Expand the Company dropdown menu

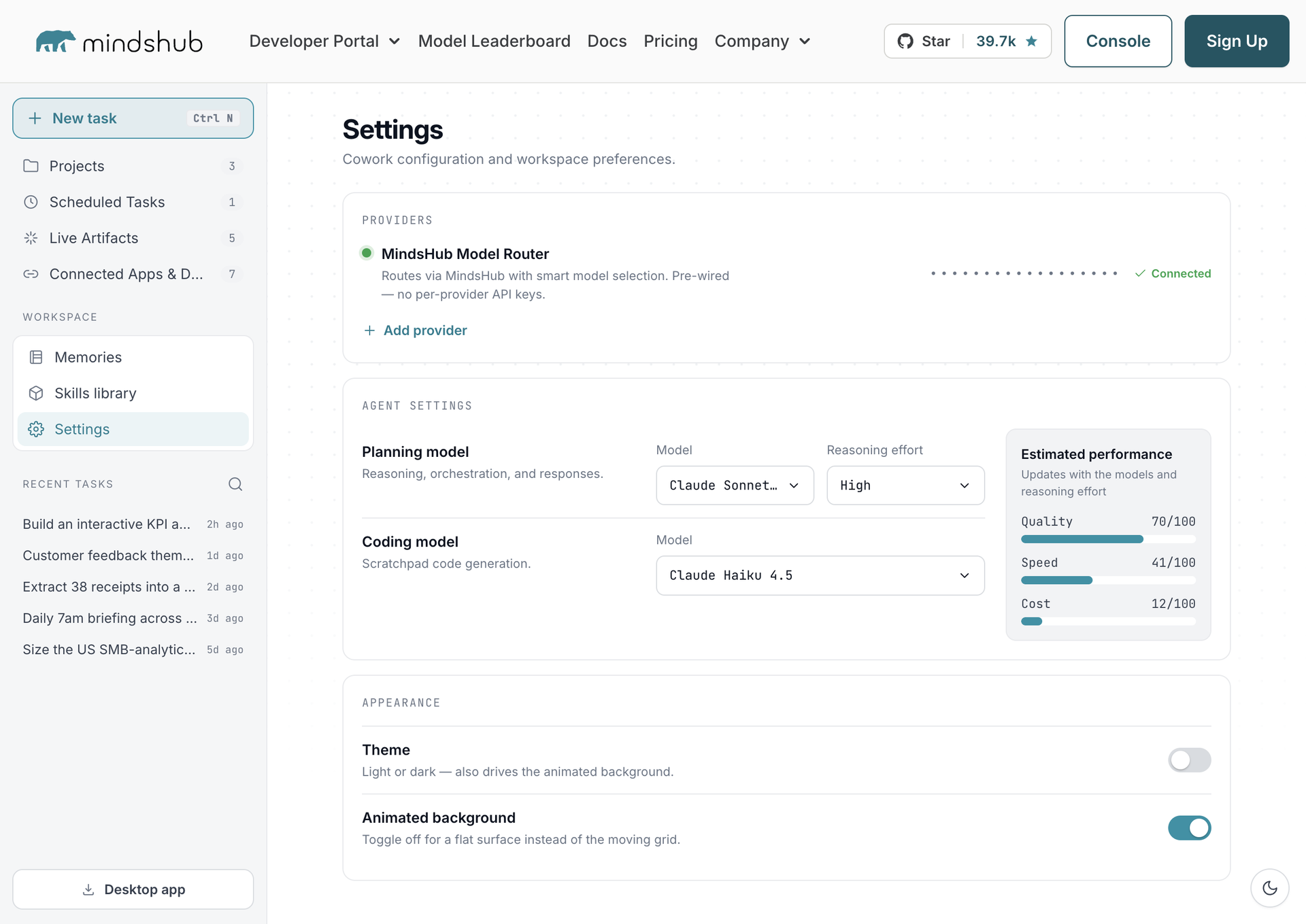click(x=763, y=41)
